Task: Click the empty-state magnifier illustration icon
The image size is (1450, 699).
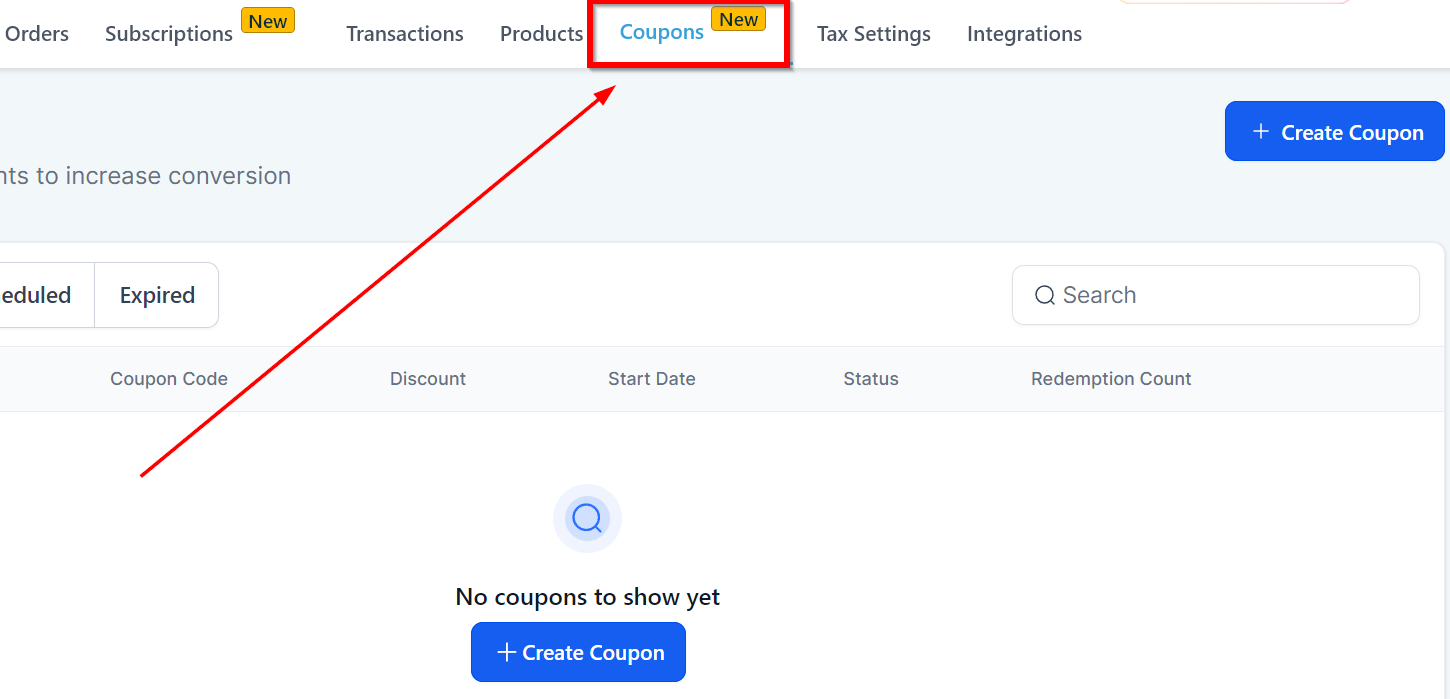Action: point(587,518)
